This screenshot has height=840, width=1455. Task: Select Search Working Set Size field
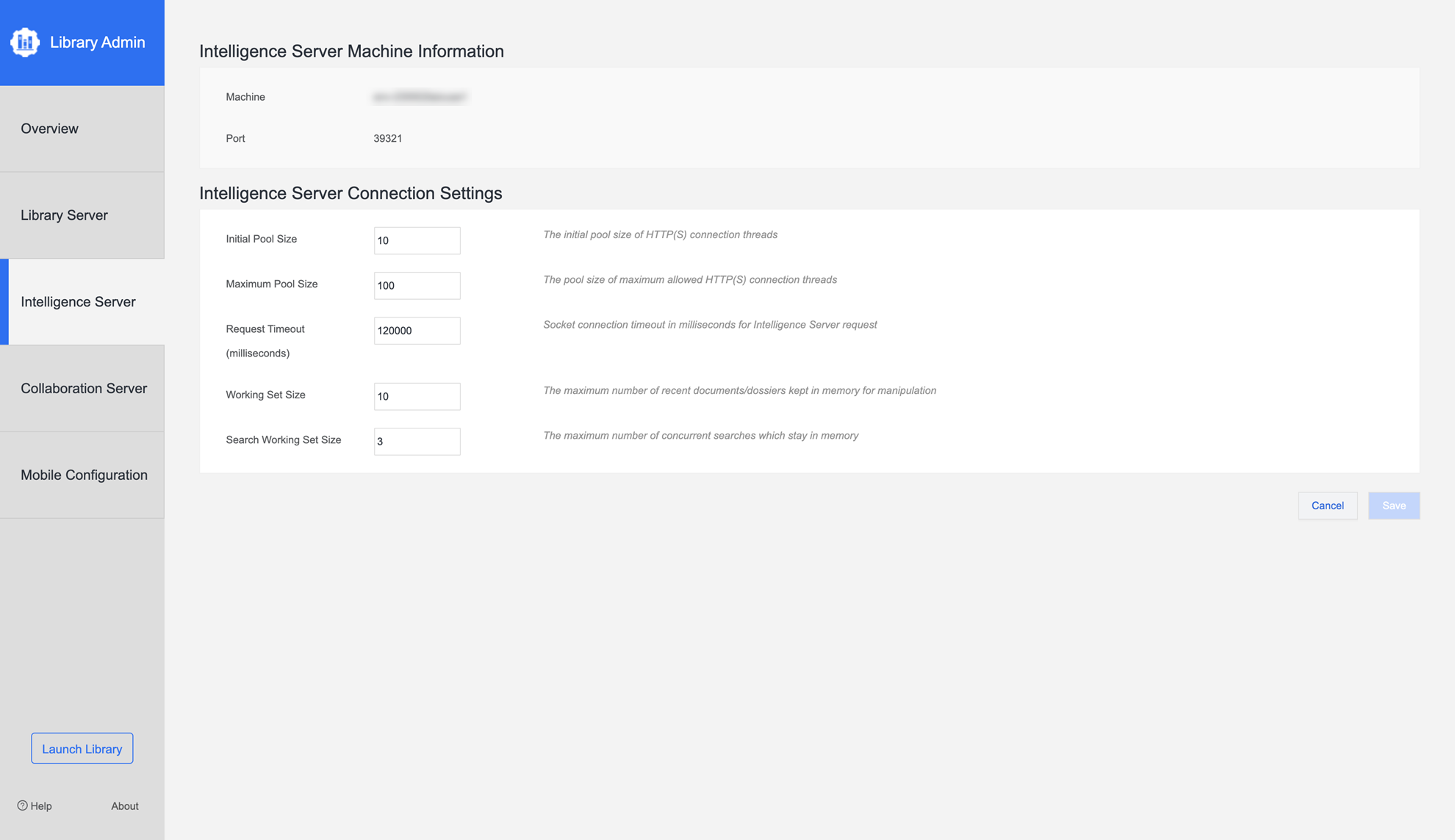(x=417, y=442)
